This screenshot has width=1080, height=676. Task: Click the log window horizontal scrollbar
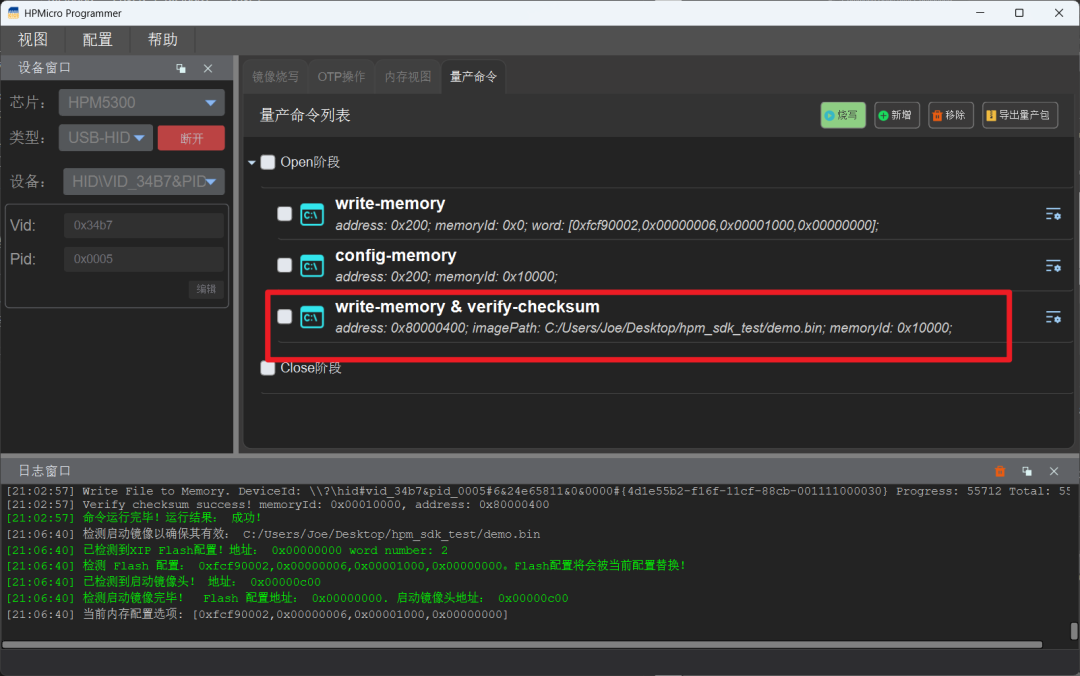pos(522,645)
